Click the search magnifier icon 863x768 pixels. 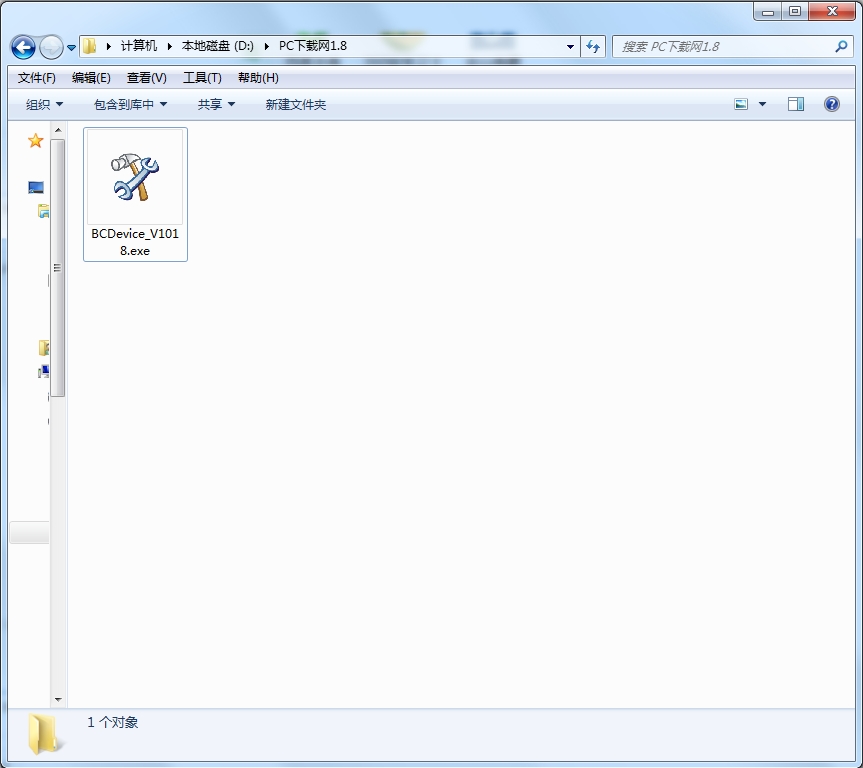point(841,47)
